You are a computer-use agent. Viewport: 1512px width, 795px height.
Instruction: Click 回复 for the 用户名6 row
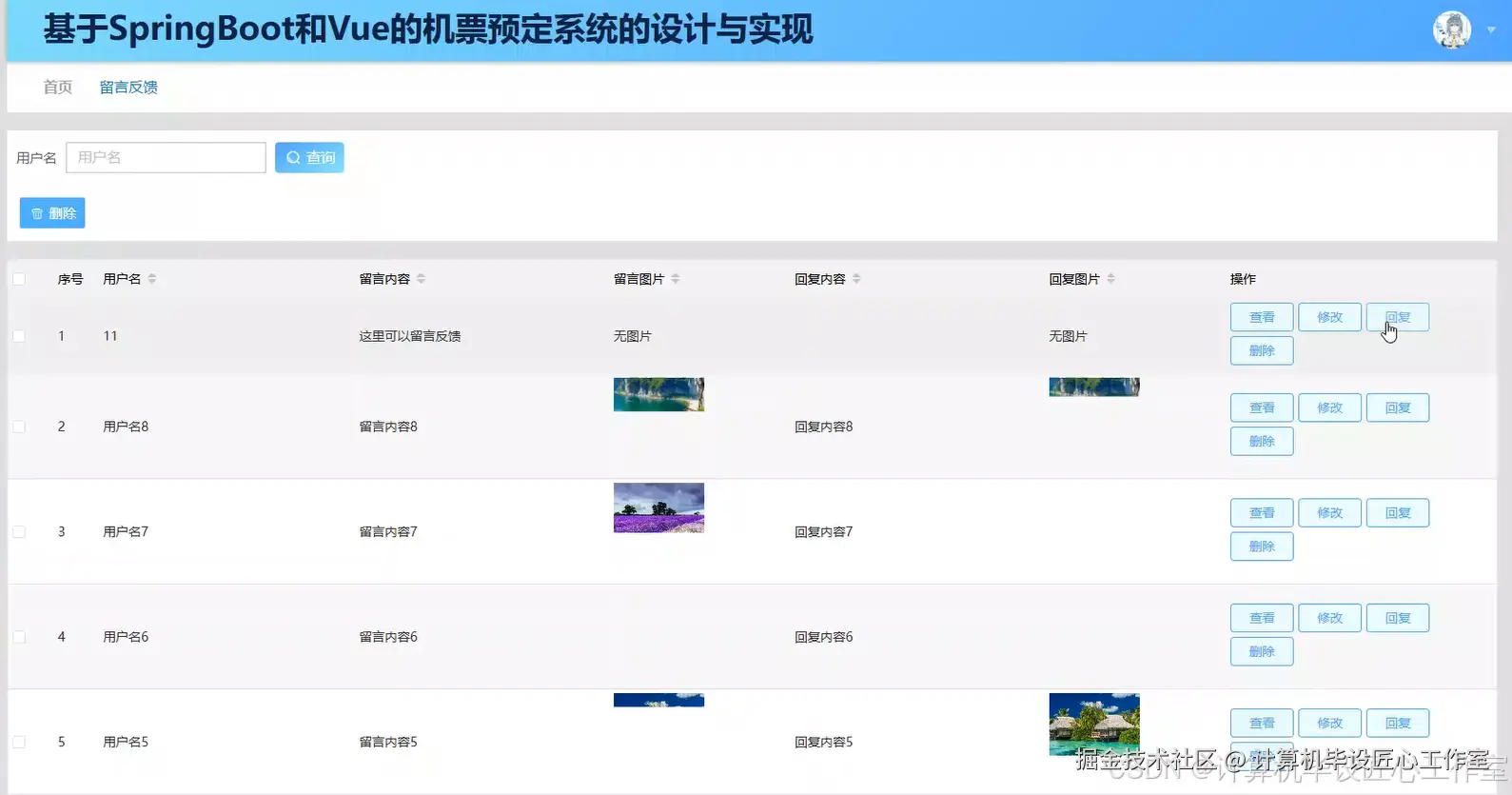click(1398, 618)
